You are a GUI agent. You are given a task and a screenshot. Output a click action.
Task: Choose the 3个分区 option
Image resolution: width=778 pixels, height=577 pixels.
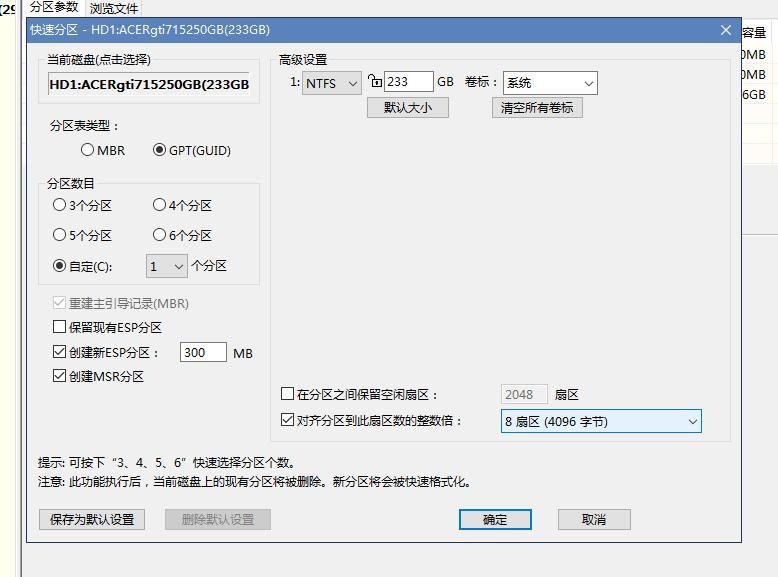[x=60, y=206]
